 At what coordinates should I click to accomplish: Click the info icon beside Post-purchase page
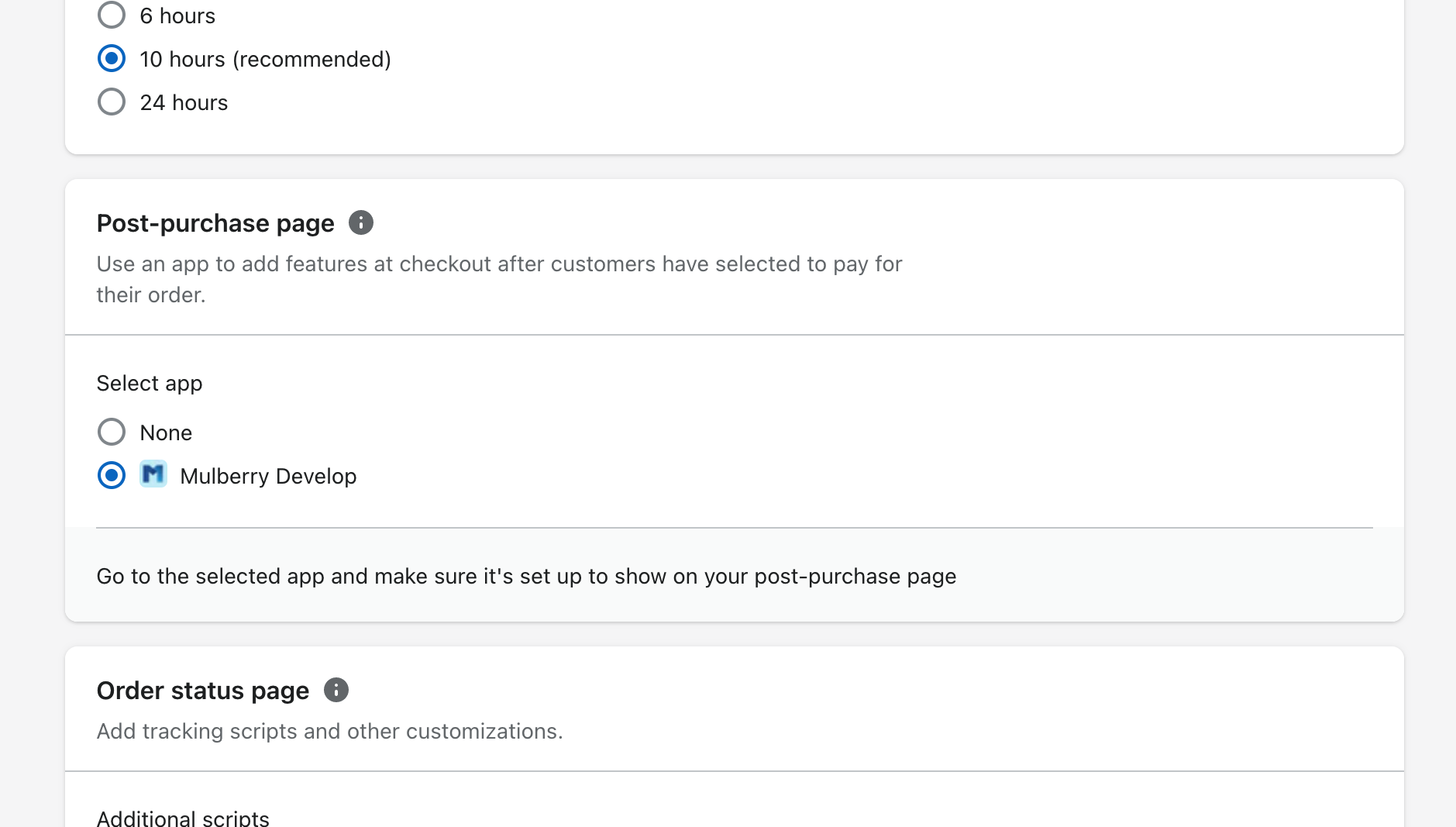[360, 223]
